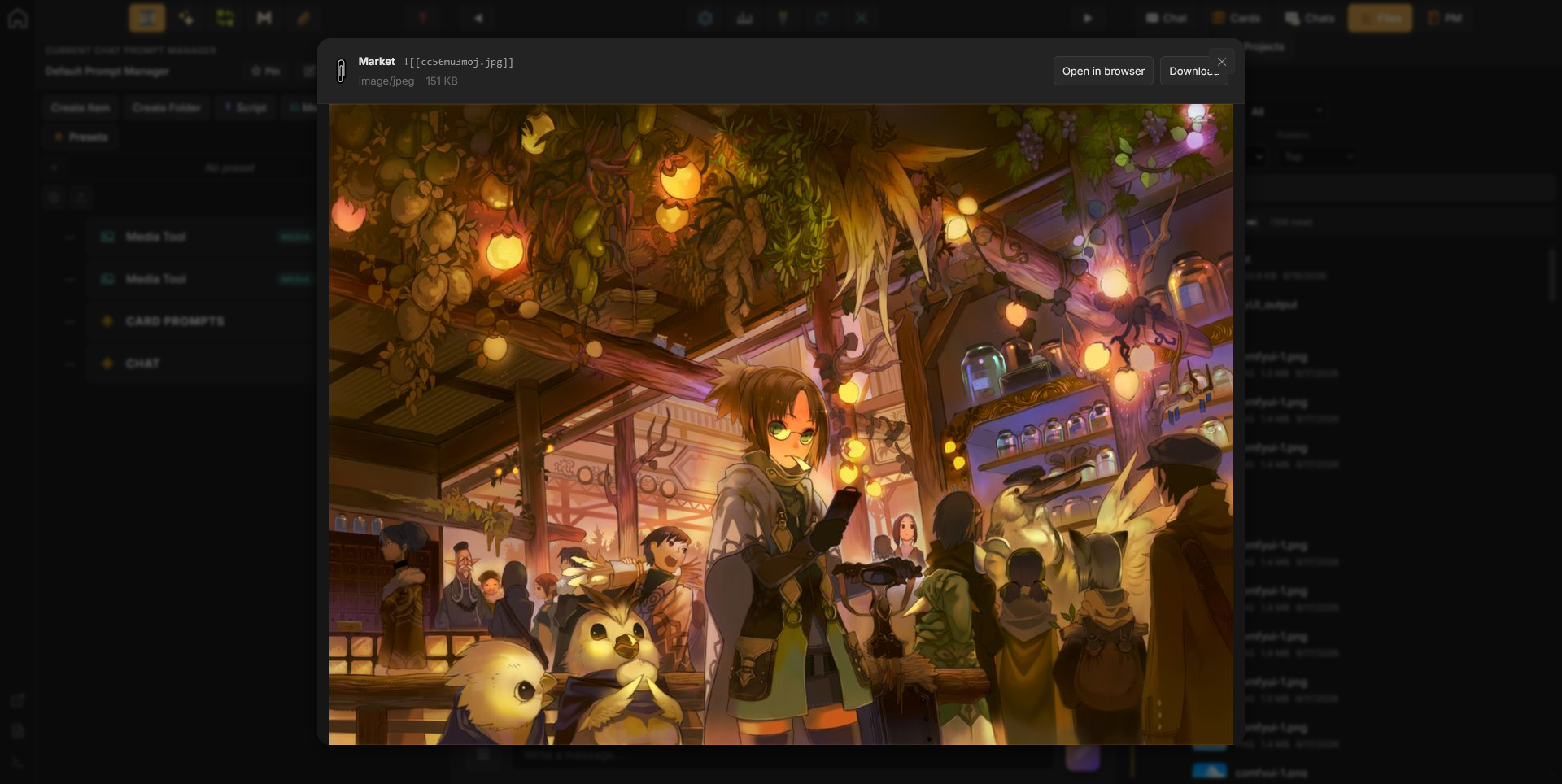
Task: Click the green looping arrows toolbar icon
Action: pos(225,18)
